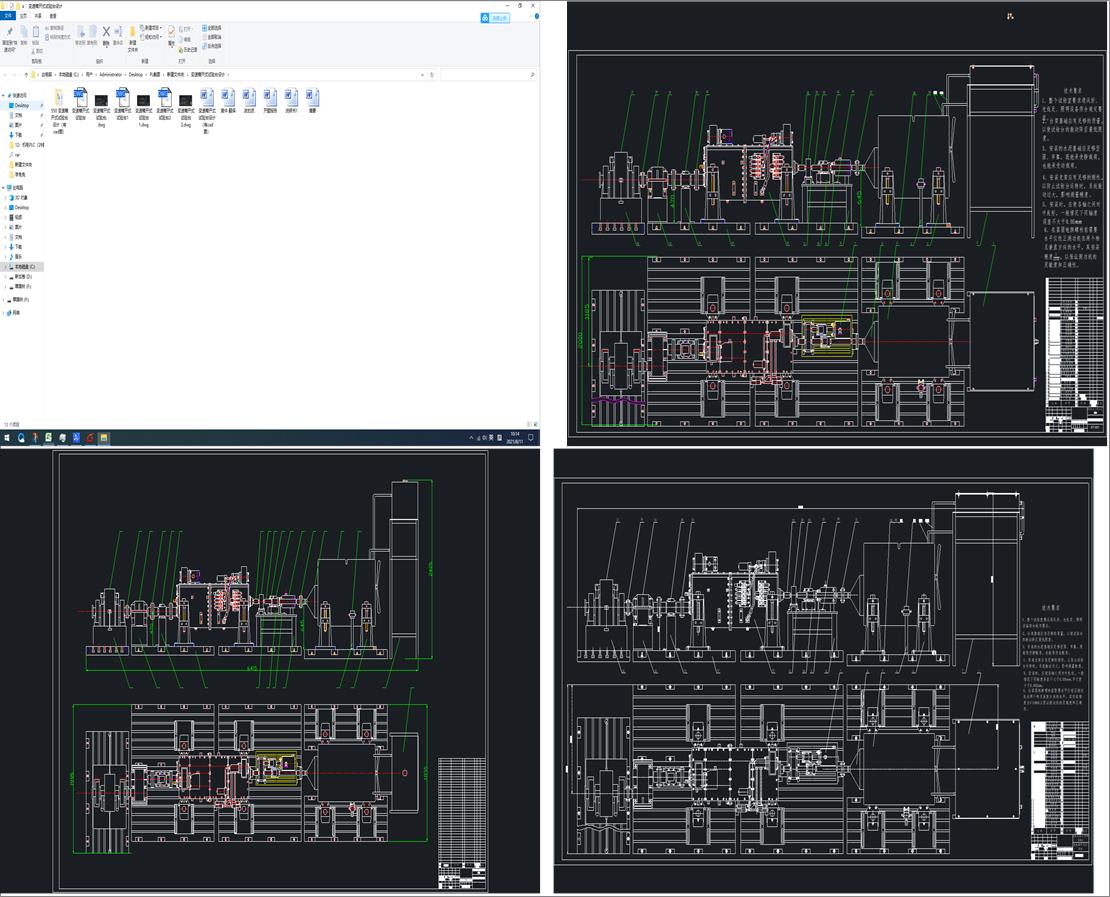The image size is (1110, 897).
Task: Select pinned Downloads under Quick access
Action: pyautogui.click(x=17, y=135)
